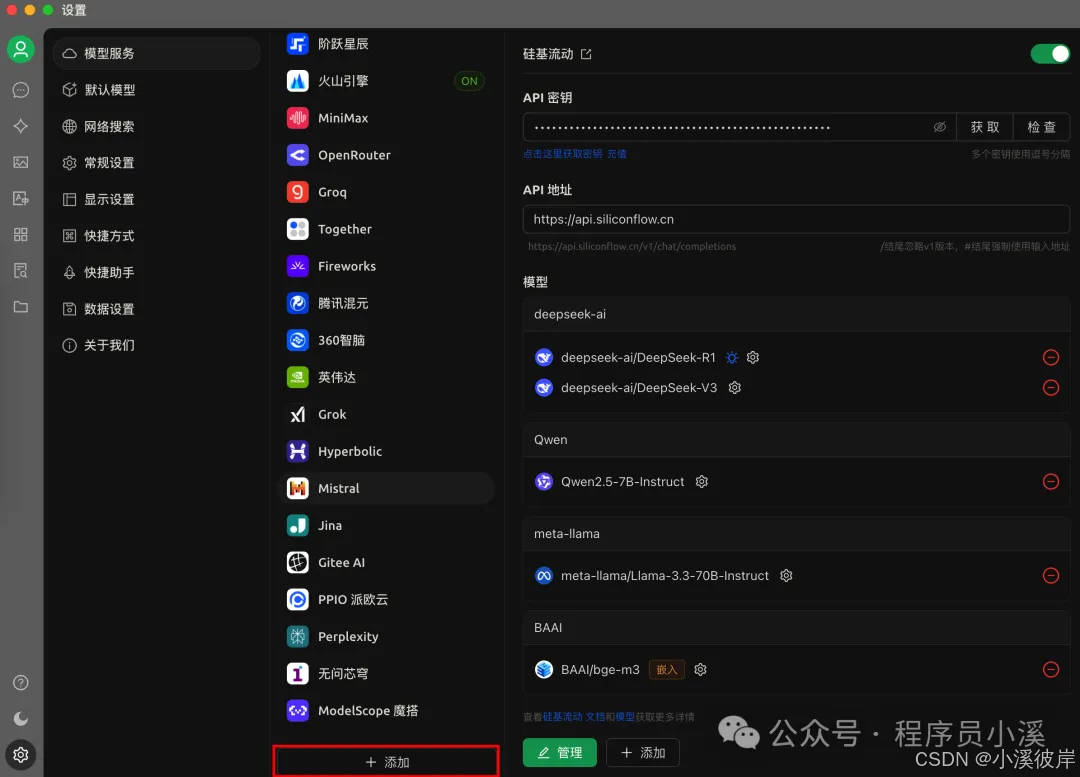Open settings gear for DeepSeek-V3 model
The width and height of the screenshot is (1080, 777).
735,388
